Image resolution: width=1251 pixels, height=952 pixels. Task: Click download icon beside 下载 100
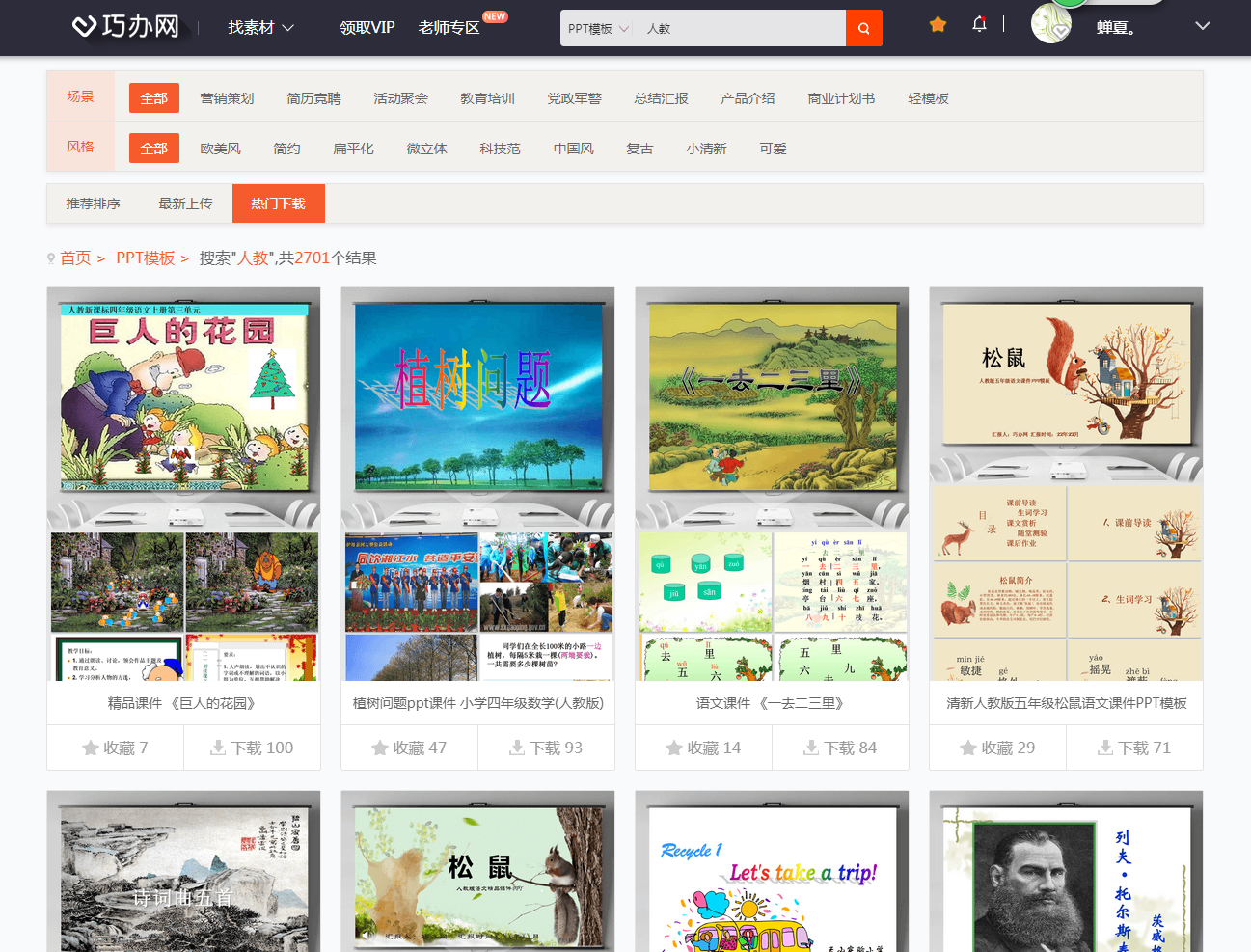pyautogui.click(x=218, y=748)
